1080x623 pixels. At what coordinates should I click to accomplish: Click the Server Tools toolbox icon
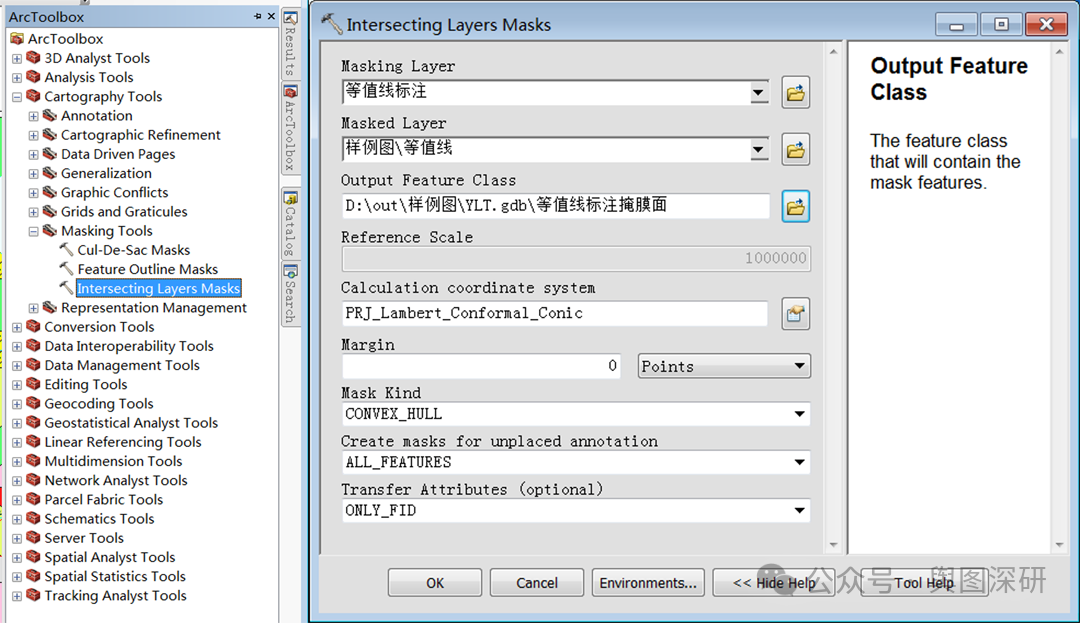coord(33,538)
